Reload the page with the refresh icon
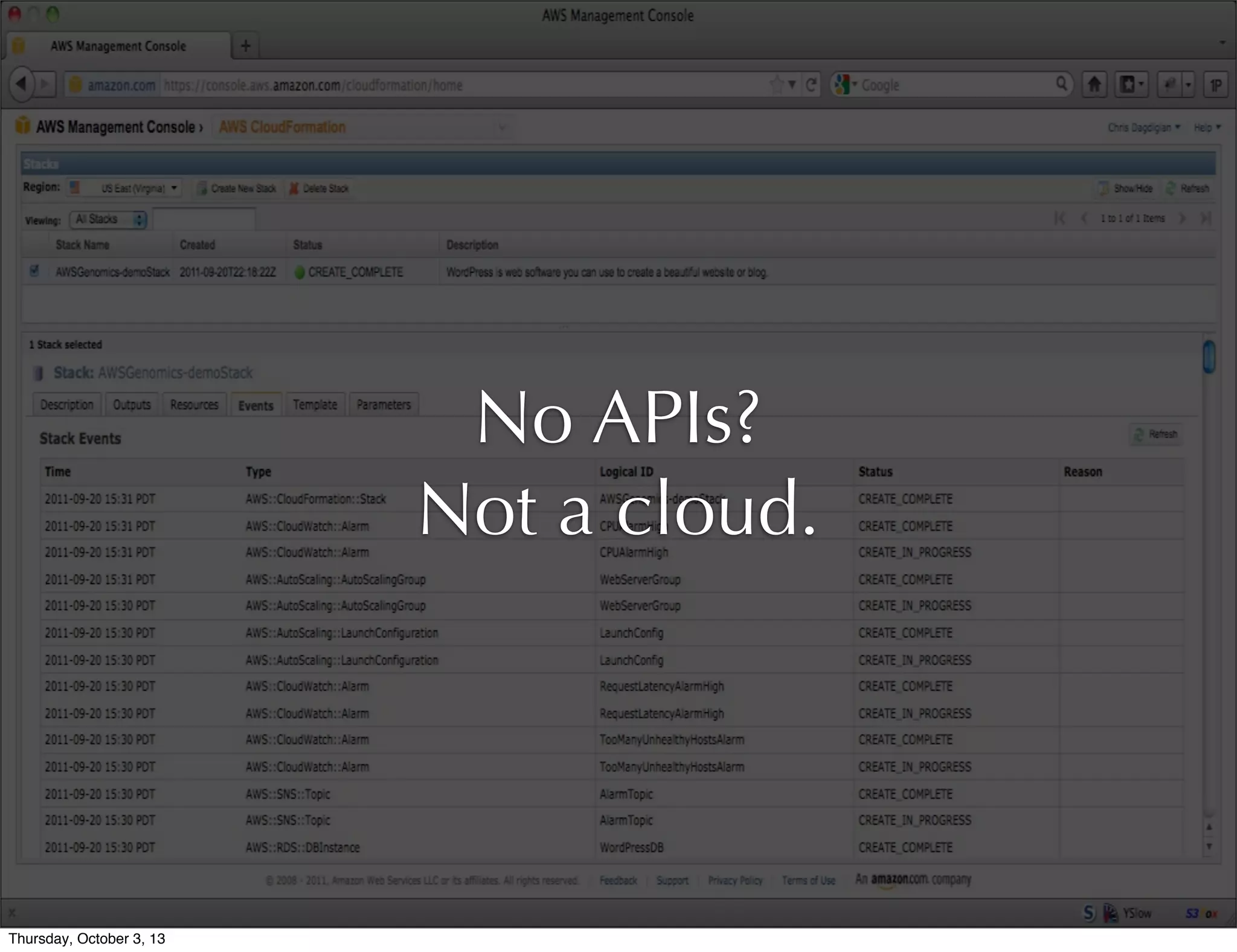Image resolution: width=1237 pixels, height=952 pixels. pos(811,85)
